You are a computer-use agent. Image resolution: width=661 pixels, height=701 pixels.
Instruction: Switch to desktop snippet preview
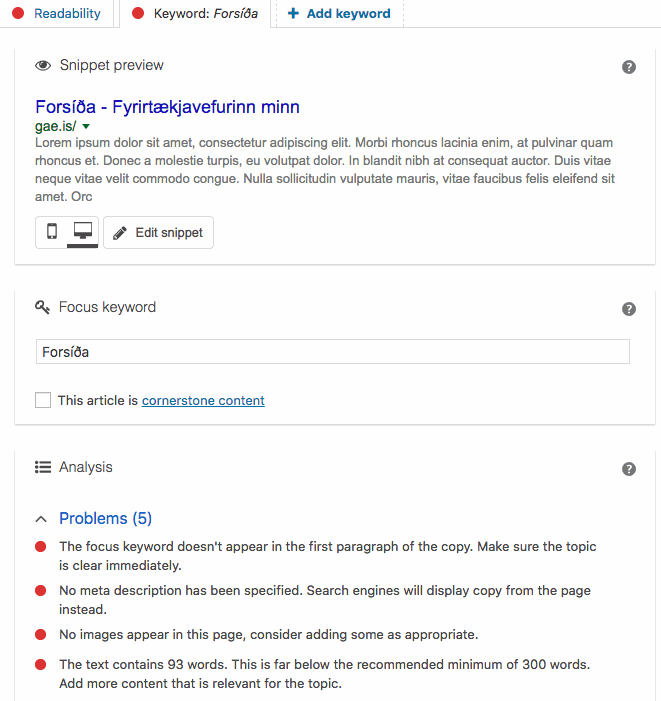83,232
